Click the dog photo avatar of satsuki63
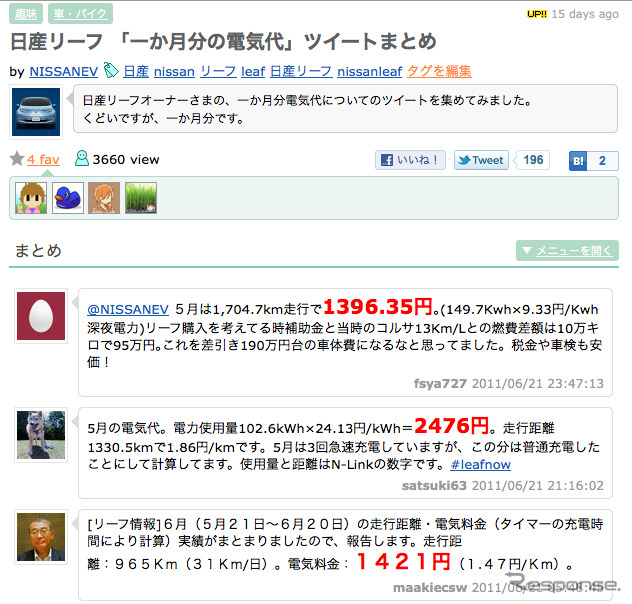This screenshot has height=604, width=632. (41, 435)
